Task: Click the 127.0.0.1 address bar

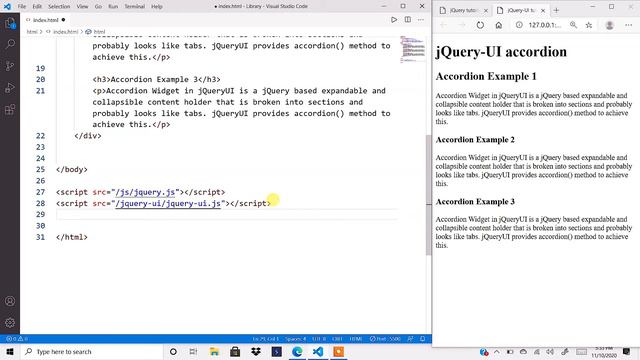Action: pyautogui.click(x=545, y=25)
